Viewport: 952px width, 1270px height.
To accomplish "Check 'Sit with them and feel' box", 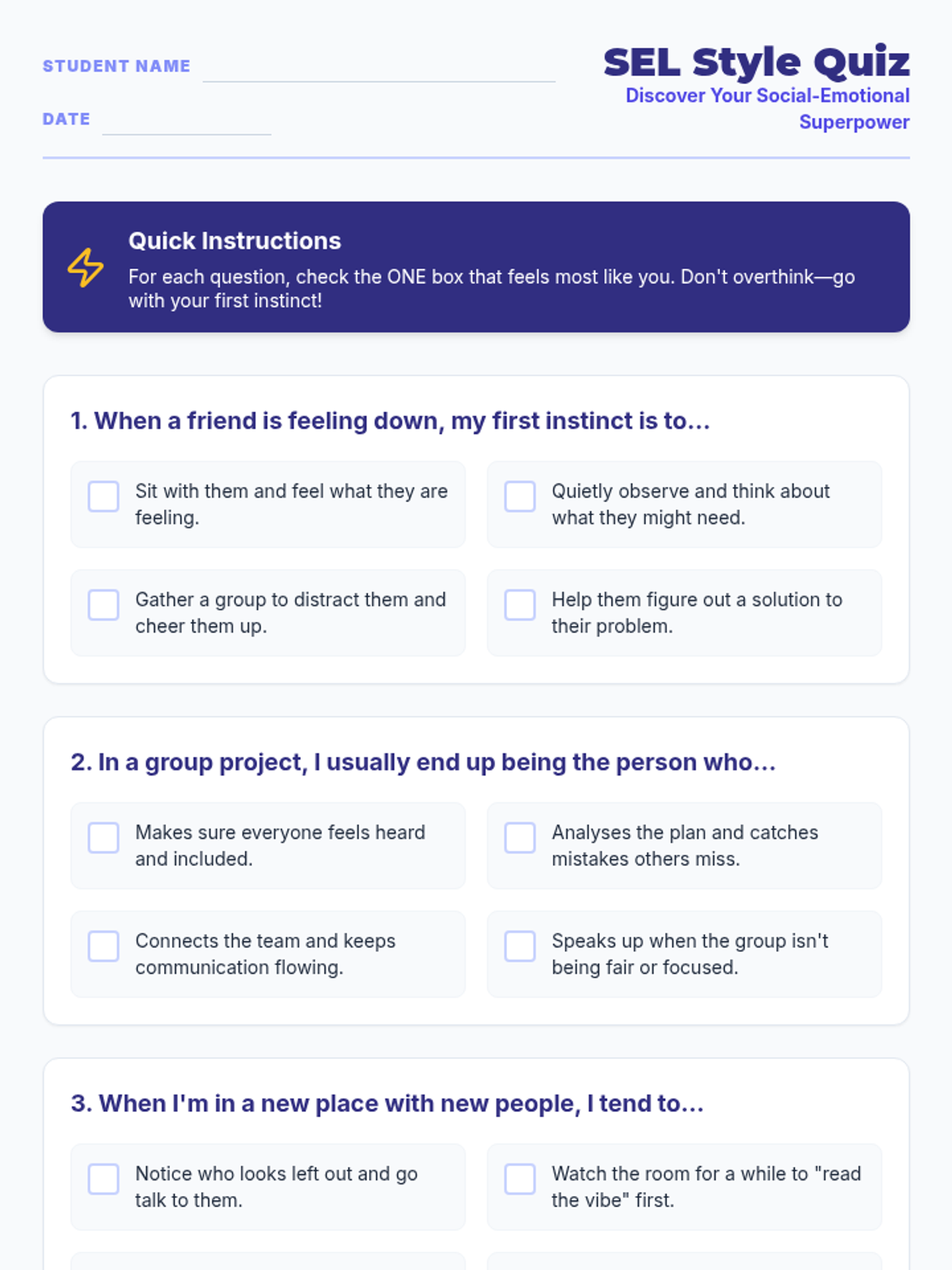I will (104, 496).
